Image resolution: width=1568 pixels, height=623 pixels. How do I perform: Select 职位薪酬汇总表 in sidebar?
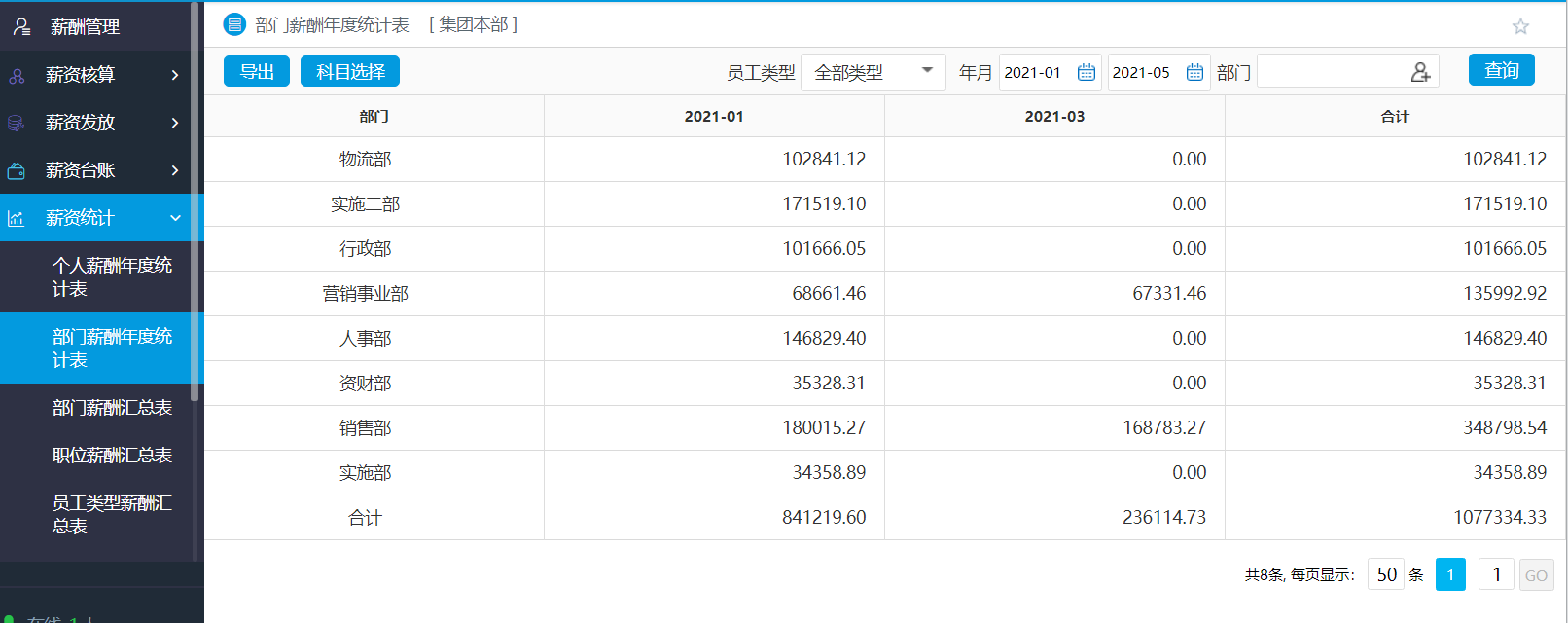coord(112,456)
